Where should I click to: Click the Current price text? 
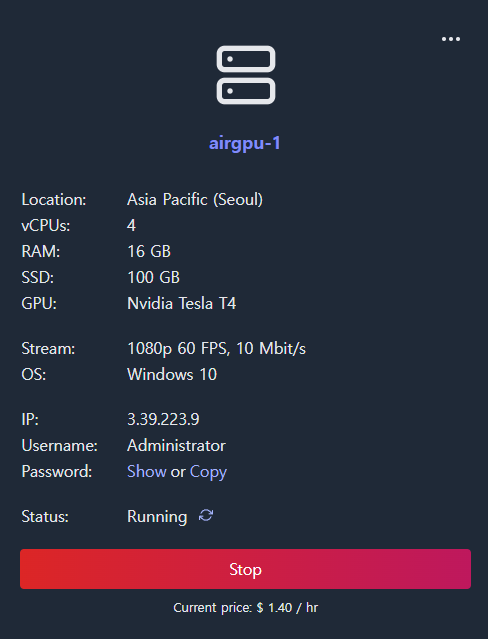(245, 608)
